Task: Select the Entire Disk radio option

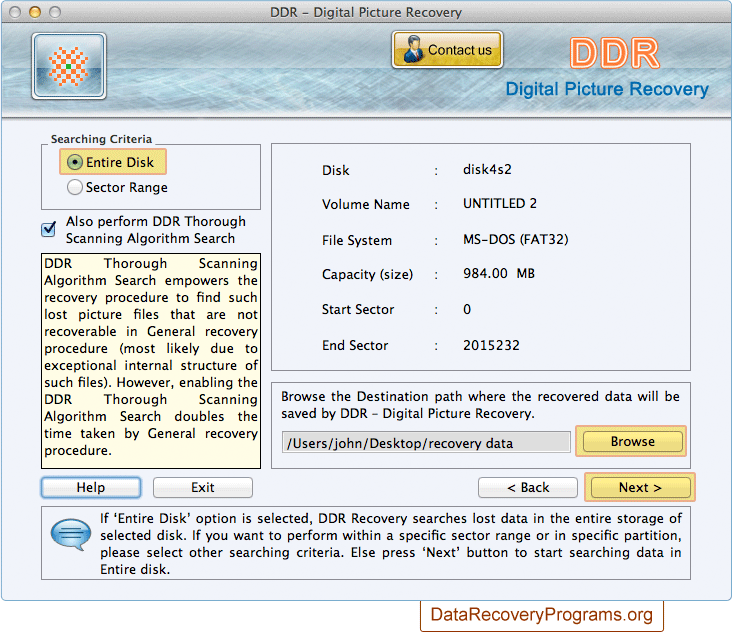Action: coord(74,162)
